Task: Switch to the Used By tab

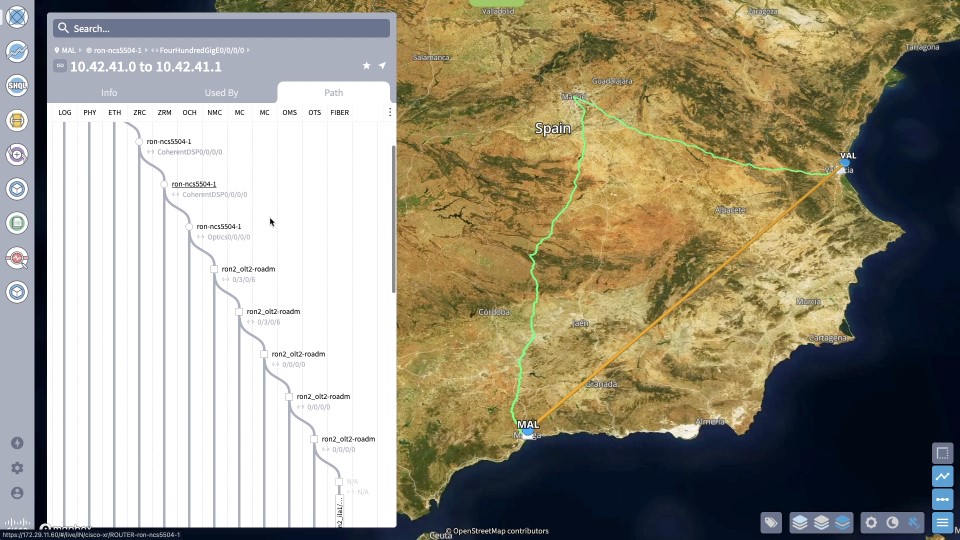Action: pos(221,92)
